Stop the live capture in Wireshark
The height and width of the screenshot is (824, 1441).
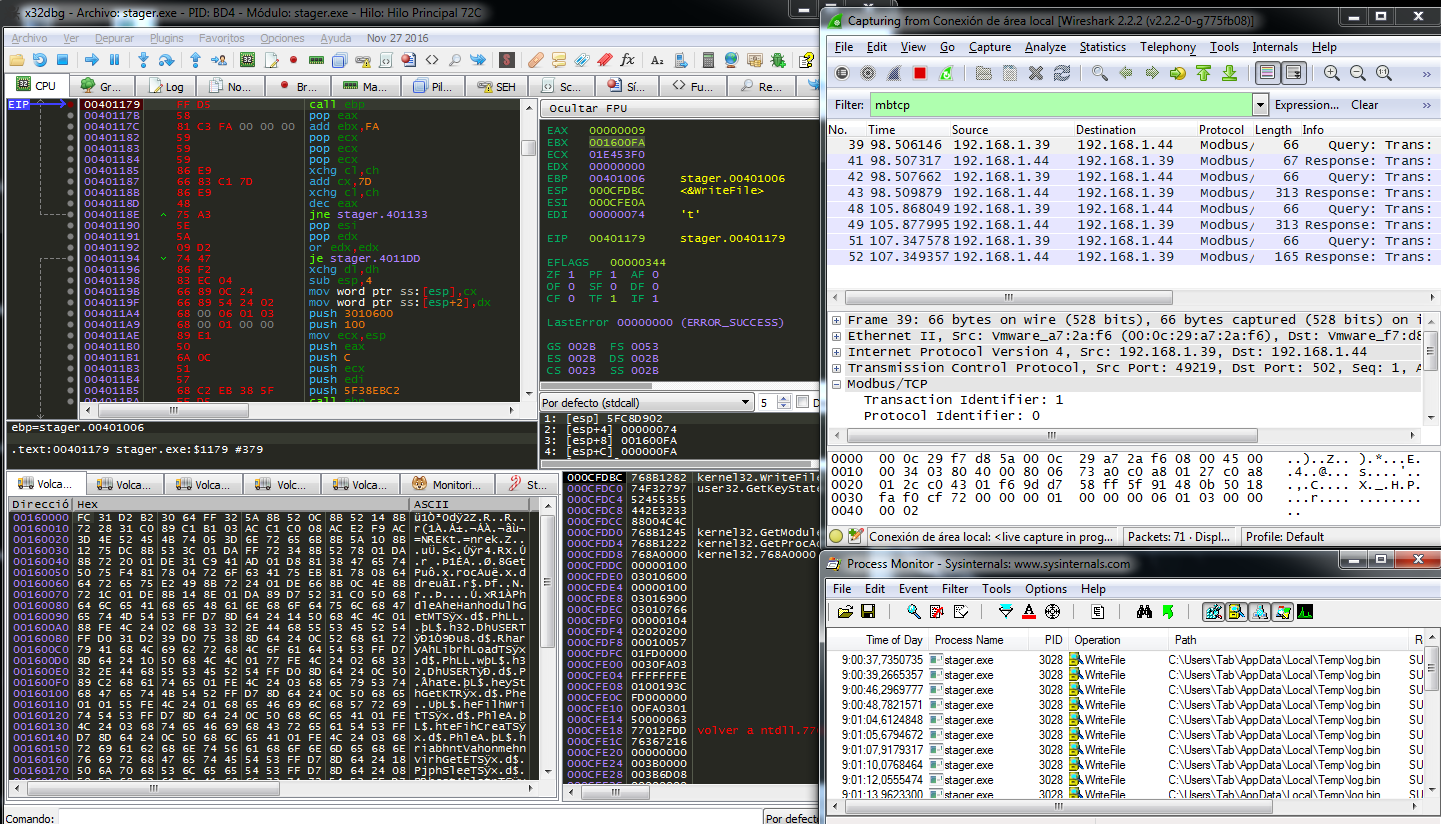click(x=919, y=74)
